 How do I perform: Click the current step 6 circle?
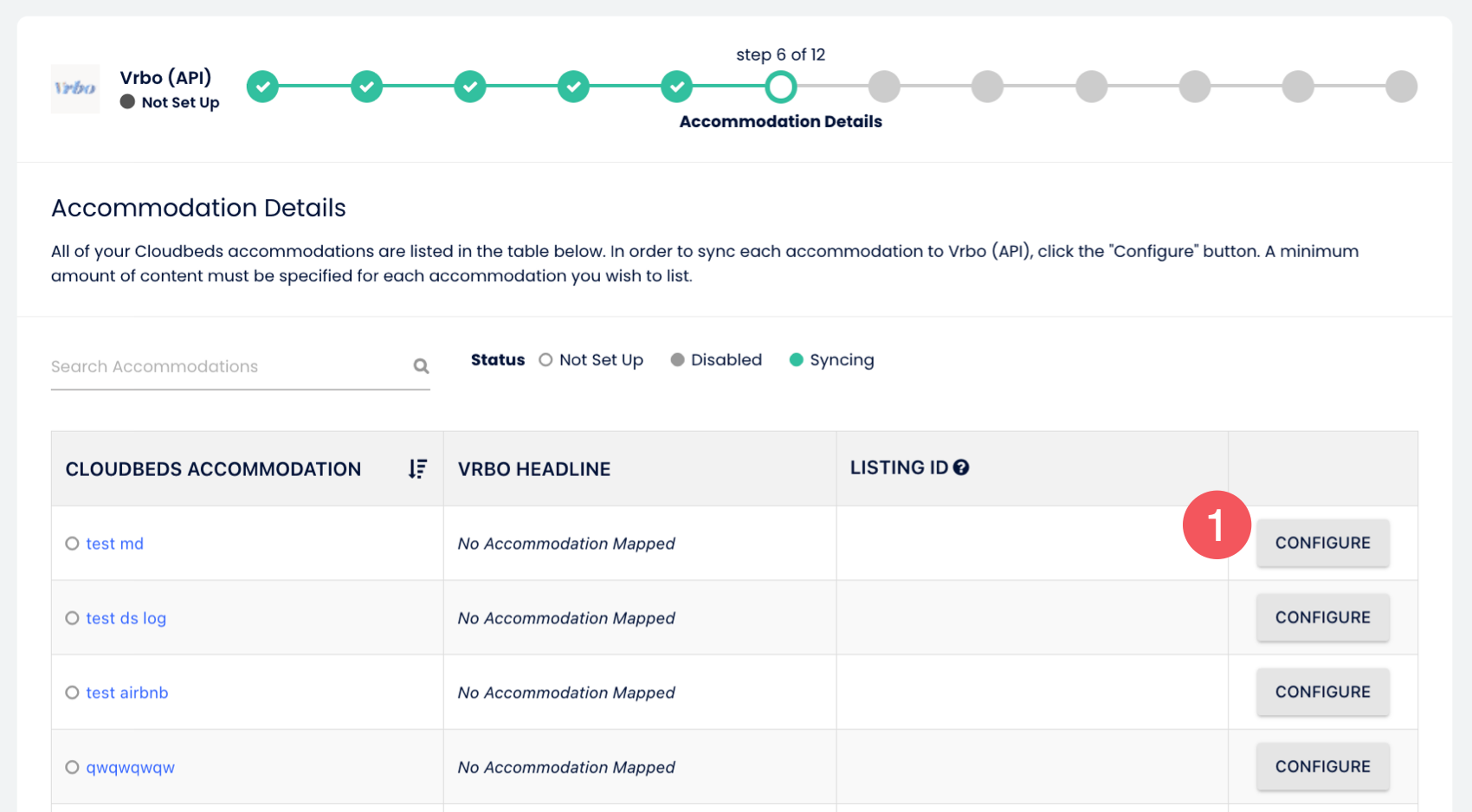[780, 87]
